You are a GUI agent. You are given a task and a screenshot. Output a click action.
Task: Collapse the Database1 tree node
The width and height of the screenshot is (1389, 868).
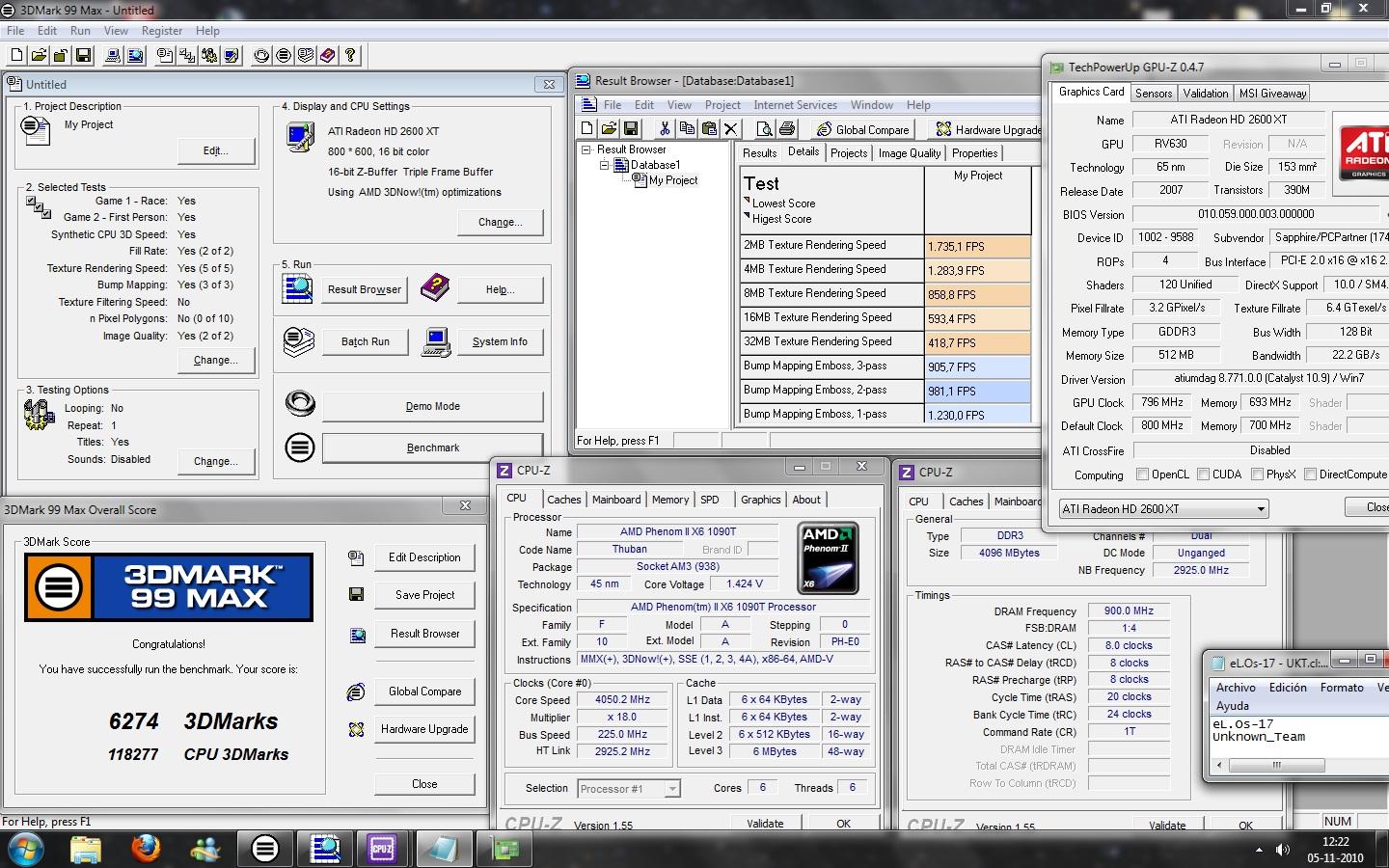(605, 165)
